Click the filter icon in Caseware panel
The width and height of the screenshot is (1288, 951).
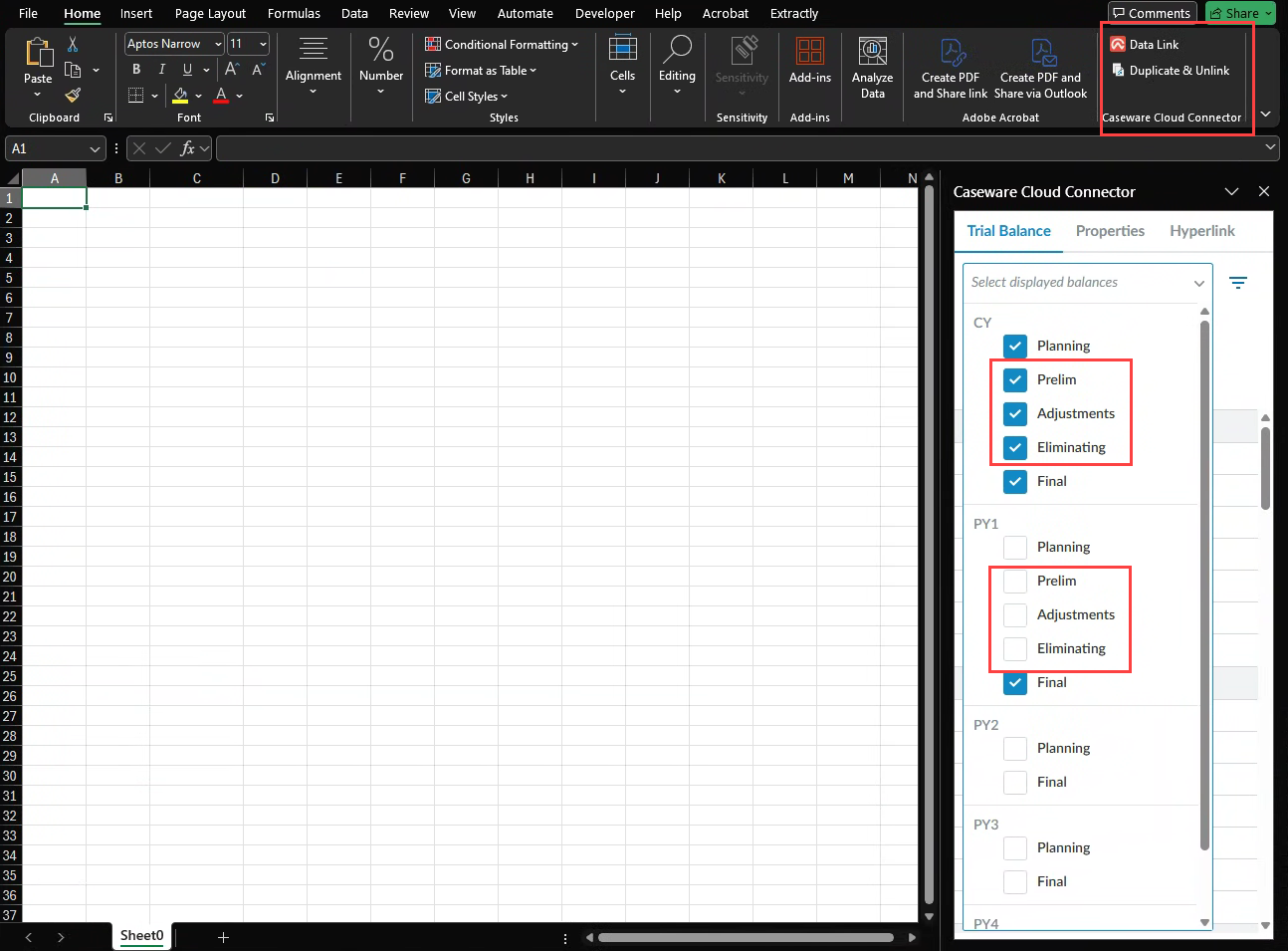tap(1237, 283)
